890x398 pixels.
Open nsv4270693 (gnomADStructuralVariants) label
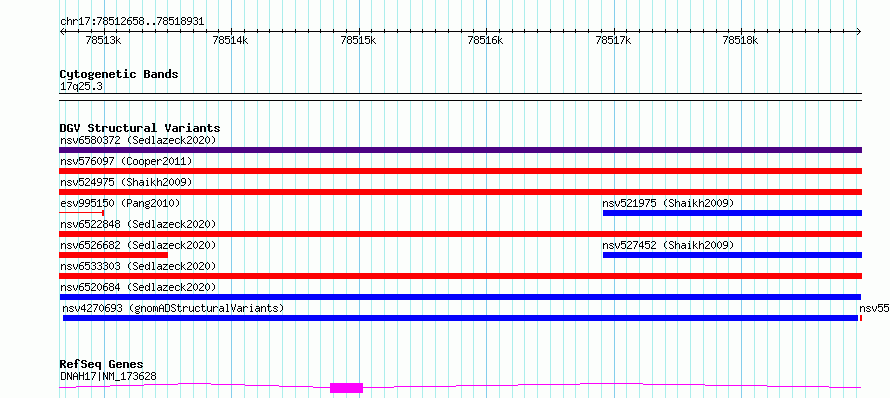(173, 308)
